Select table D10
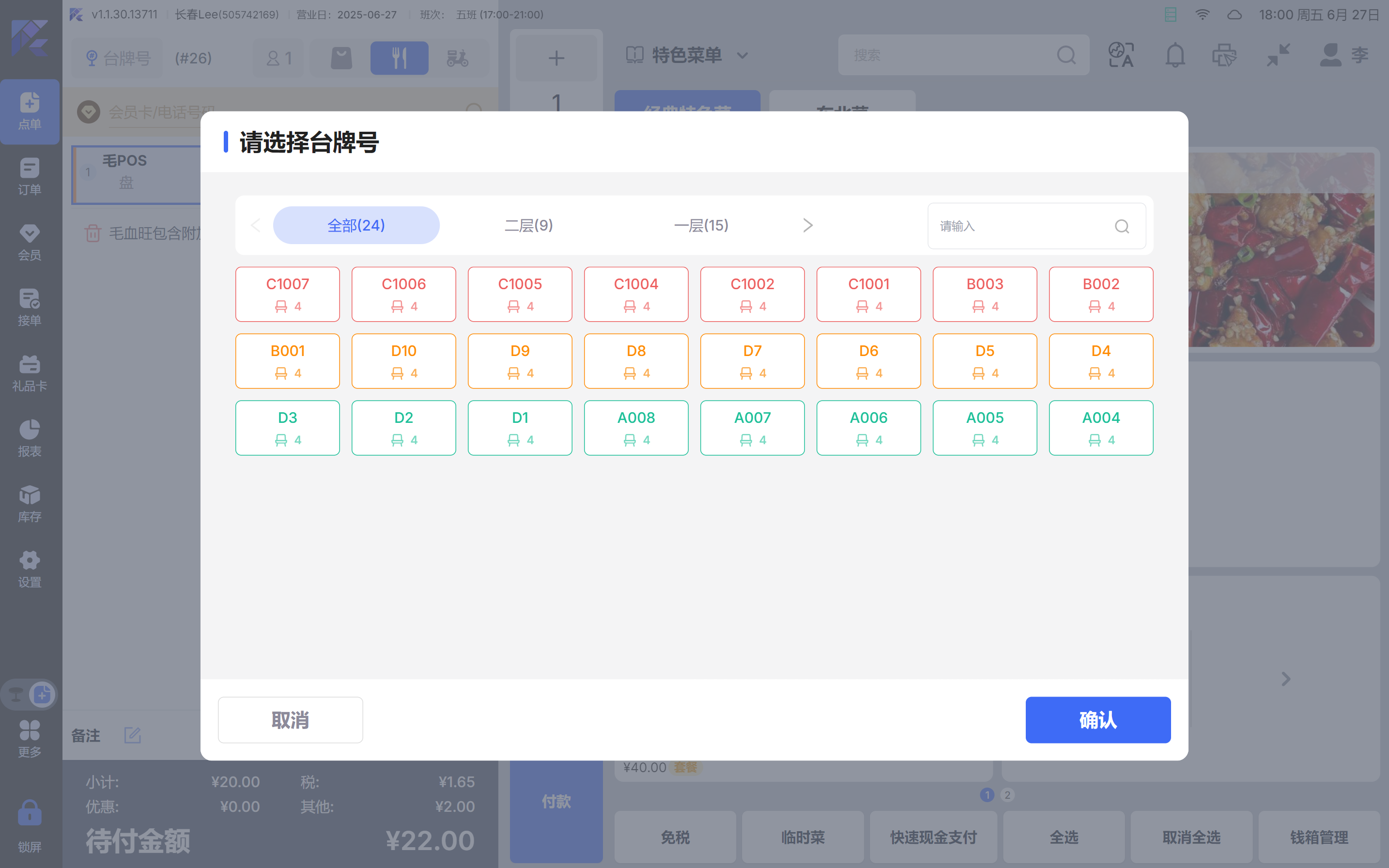The height and width of the screenshot is (868, 1389). [x=403, y=361]
